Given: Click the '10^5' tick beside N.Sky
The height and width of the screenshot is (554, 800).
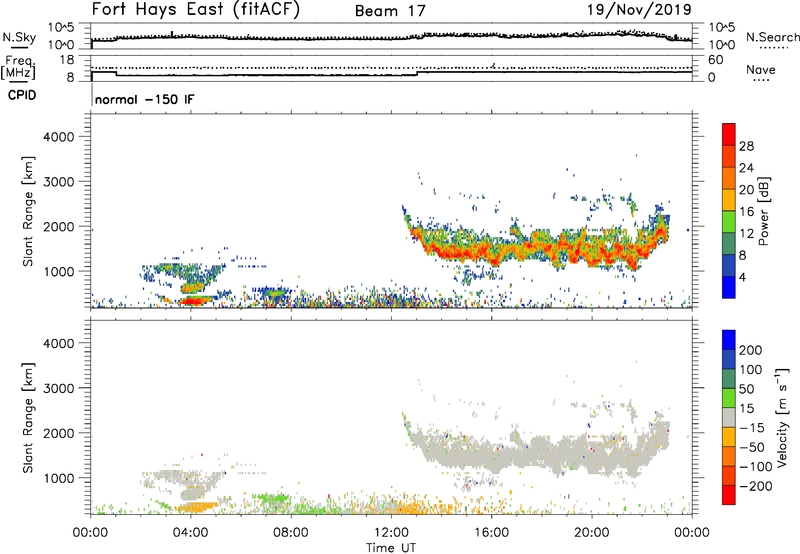Looking at the screenshot, I should [x=61, y=28].
